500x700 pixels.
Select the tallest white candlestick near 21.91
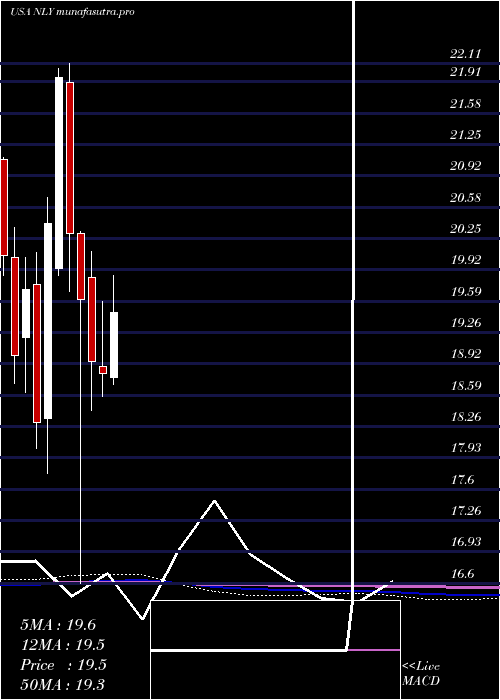coord(59,173)
